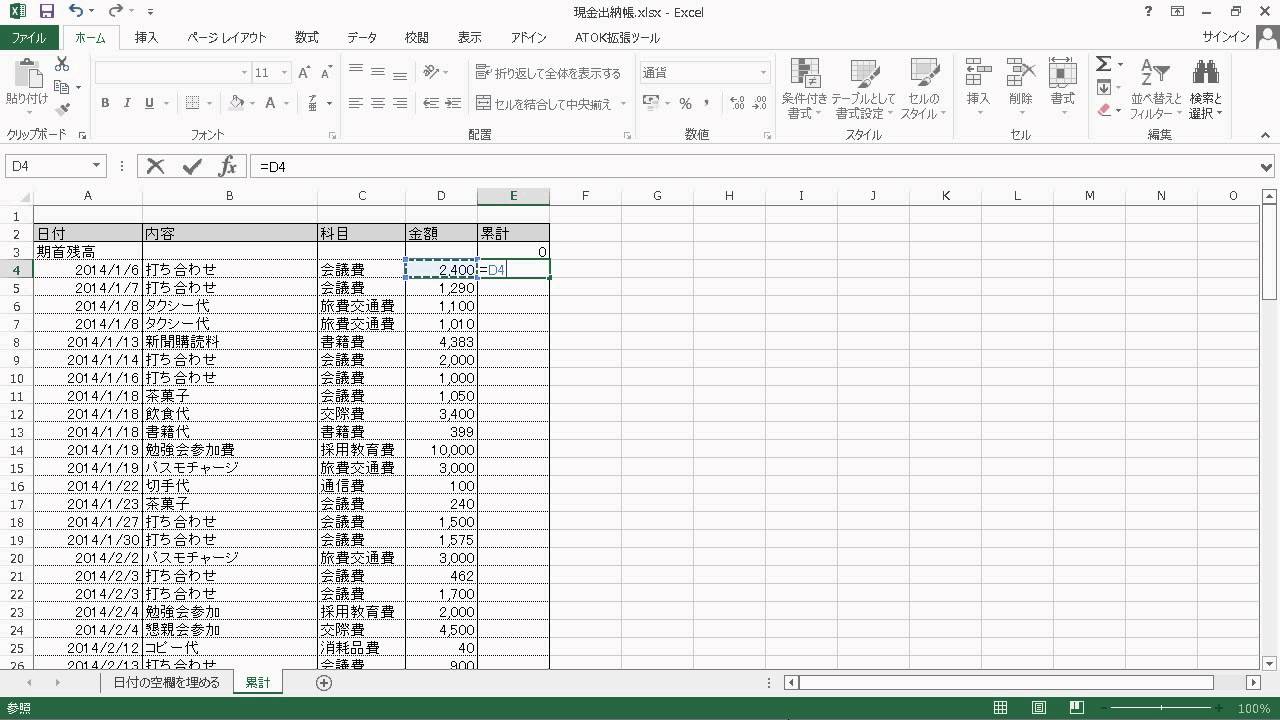Viewport: 1280px width, 720px height.
Task: Confirm the formula with the check mark
Action: [x=192, y=166]
